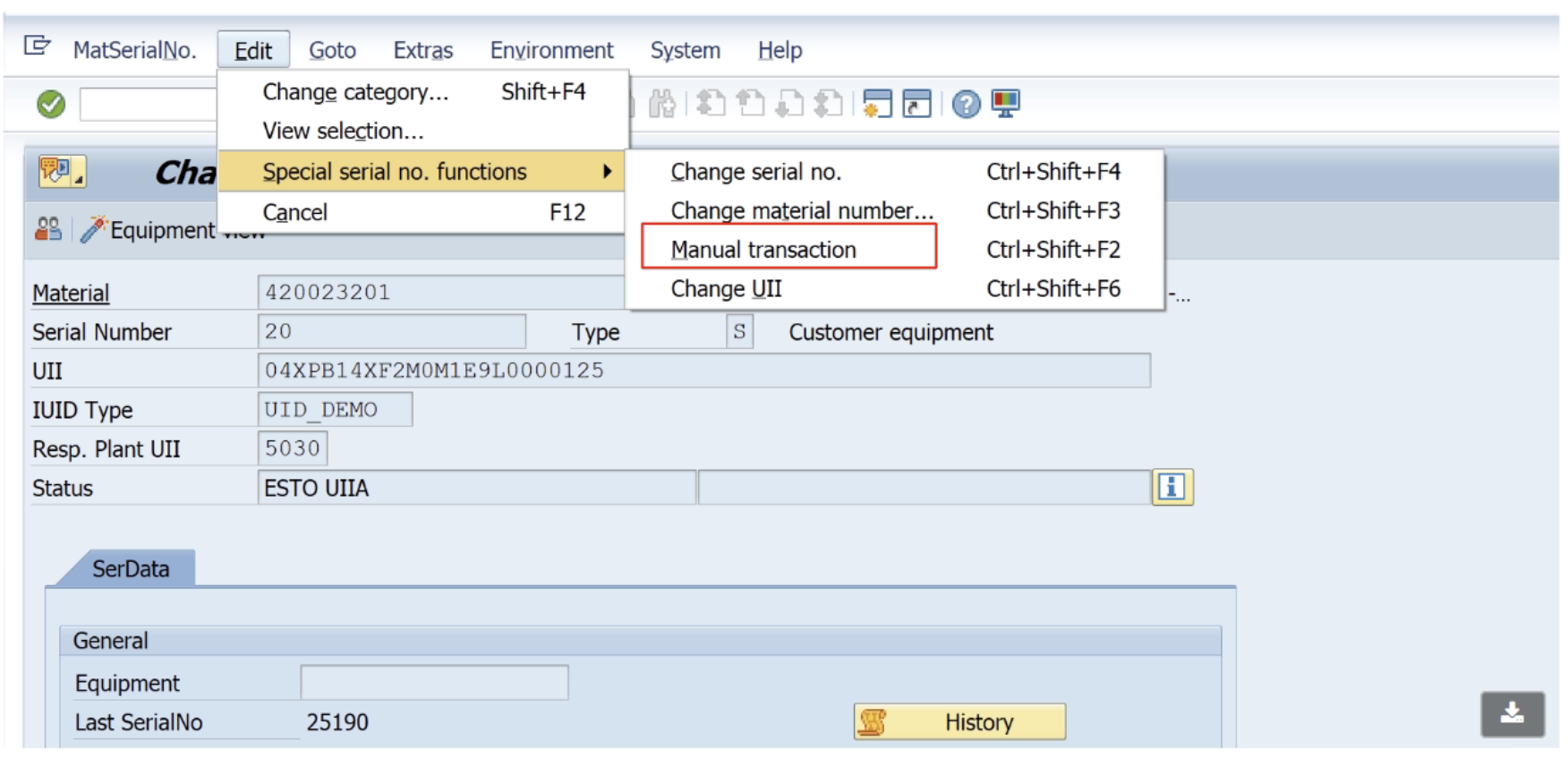Open the blue question mark Help icon

966,105
